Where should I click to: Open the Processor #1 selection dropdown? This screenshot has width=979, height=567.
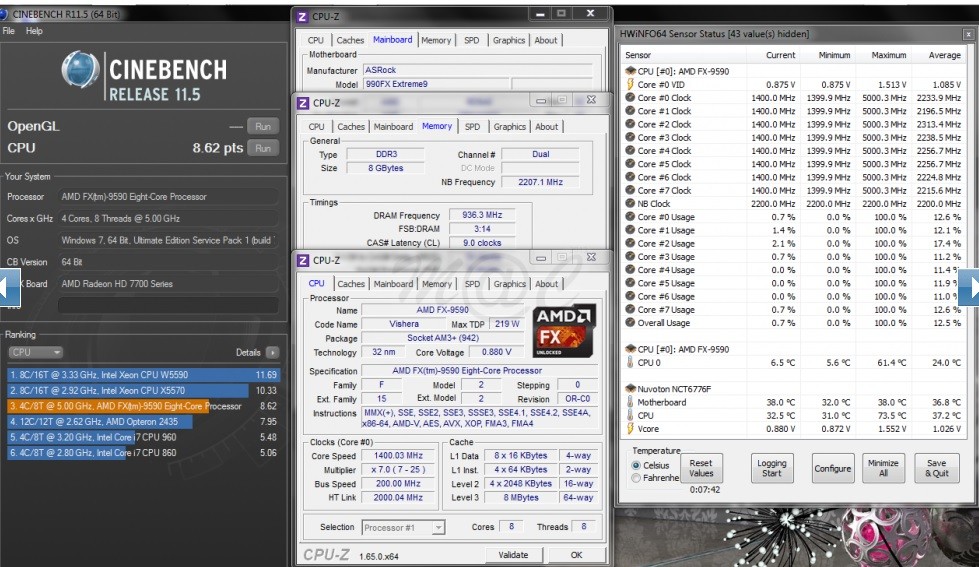point(403,527)
